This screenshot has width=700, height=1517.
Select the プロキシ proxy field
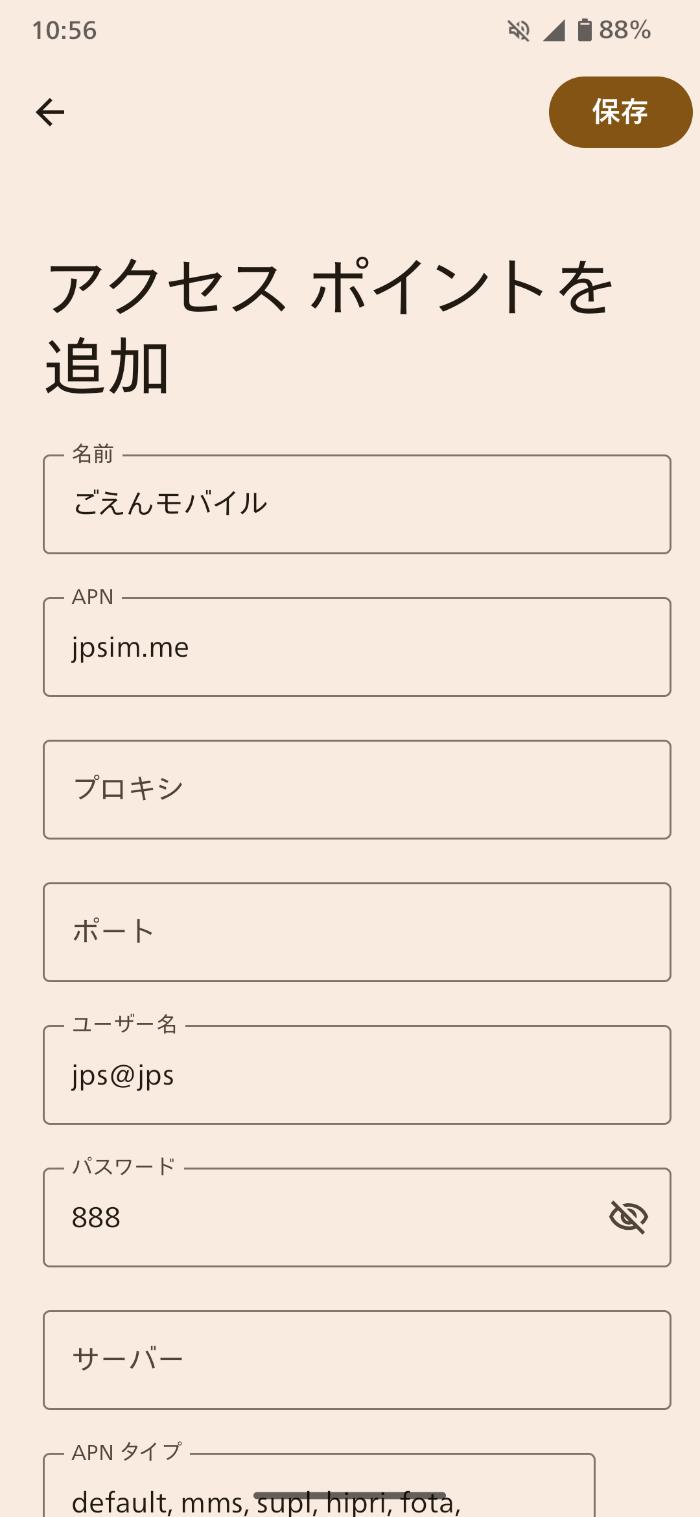356,790
